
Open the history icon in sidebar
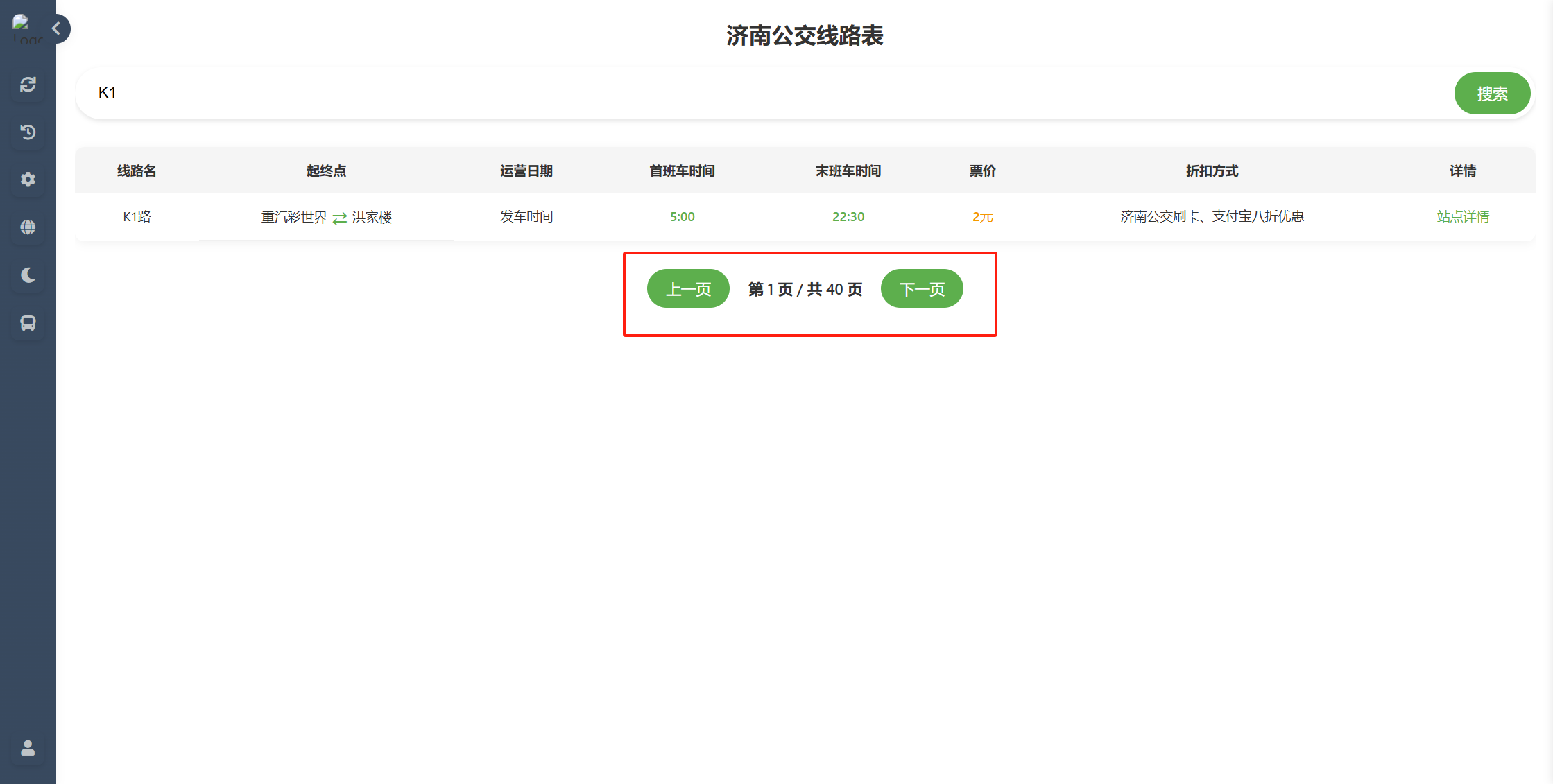pos(28,132)
